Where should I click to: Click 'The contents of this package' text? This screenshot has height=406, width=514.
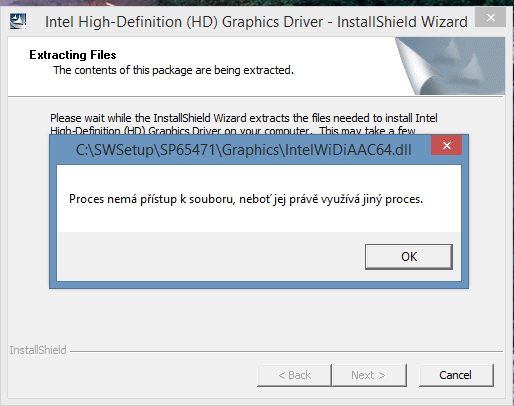tap(173, 70)
